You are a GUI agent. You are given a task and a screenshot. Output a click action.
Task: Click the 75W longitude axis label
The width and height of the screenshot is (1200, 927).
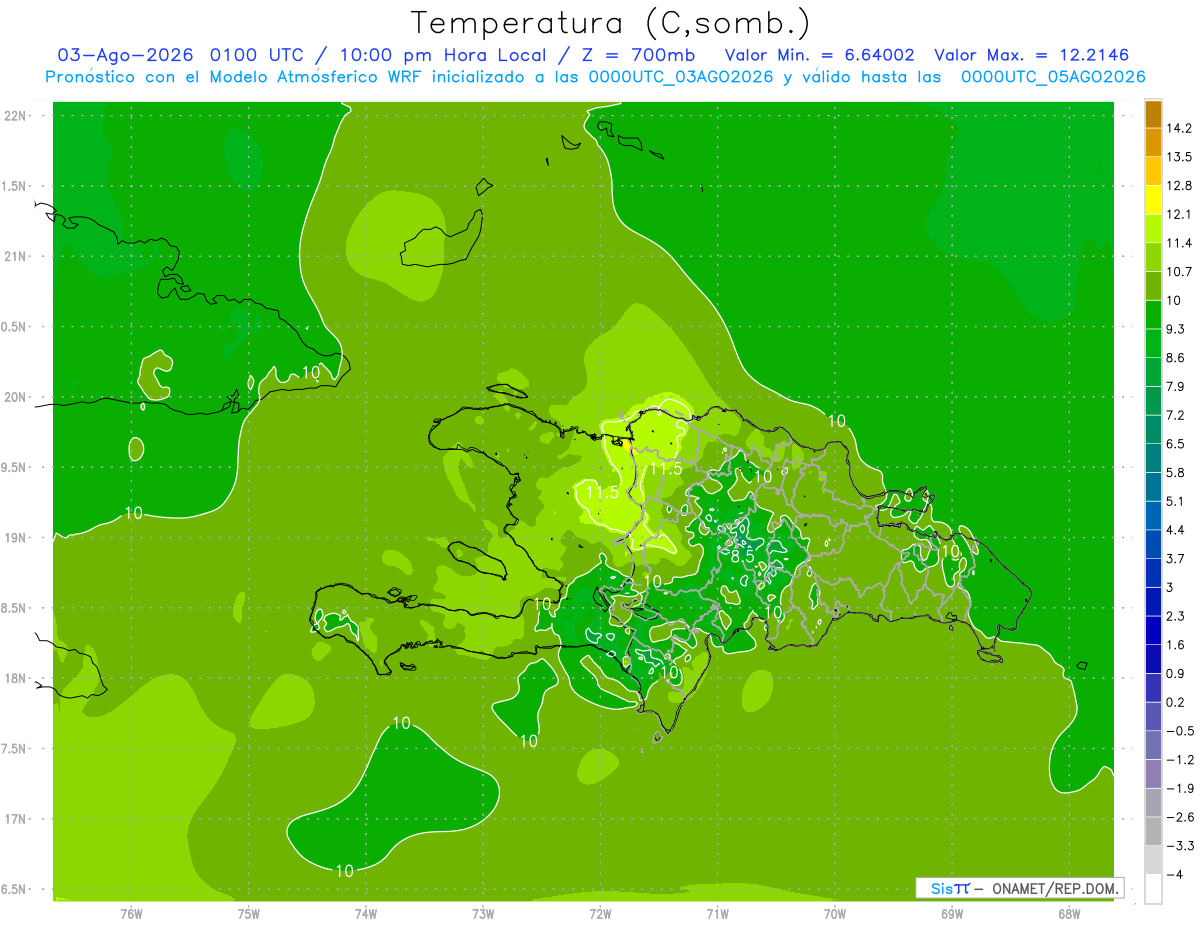pos(249,913)
